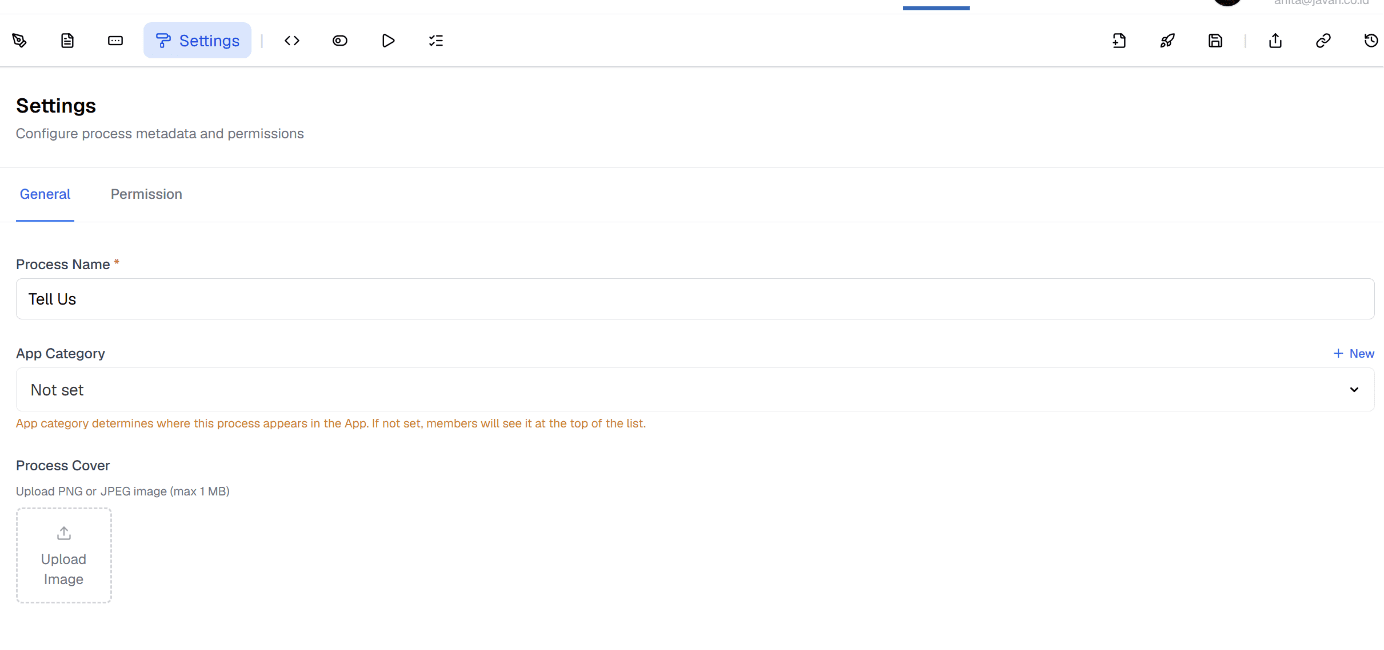The height and width of the screenshot is (650, 1384).
Task: Click the export upload arrow icon
Action: pyautogui.click(x=1275, y=41)
